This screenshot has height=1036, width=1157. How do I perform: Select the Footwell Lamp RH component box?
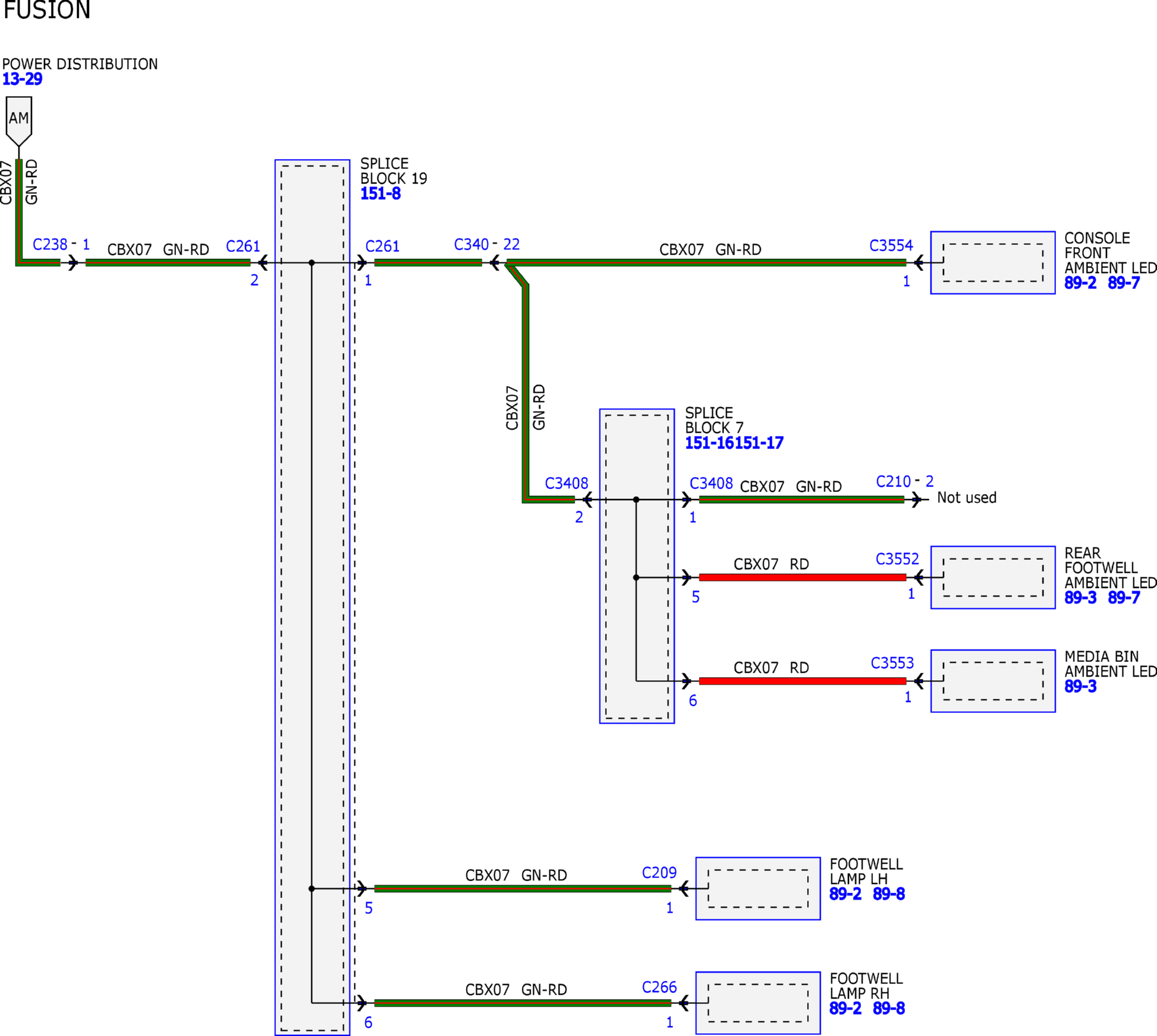pyautogui.click(x=758, y=1002)
